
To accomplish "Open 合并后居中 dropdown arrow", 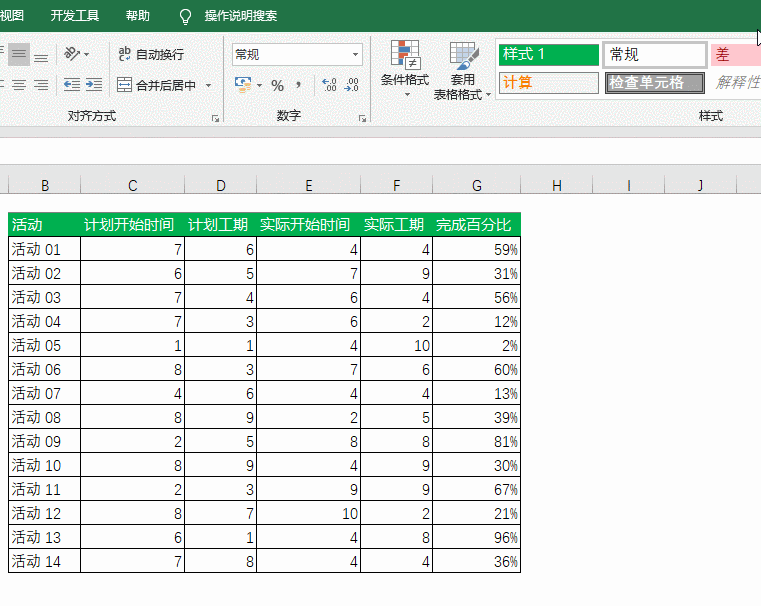I will click(x=209, y=85).
